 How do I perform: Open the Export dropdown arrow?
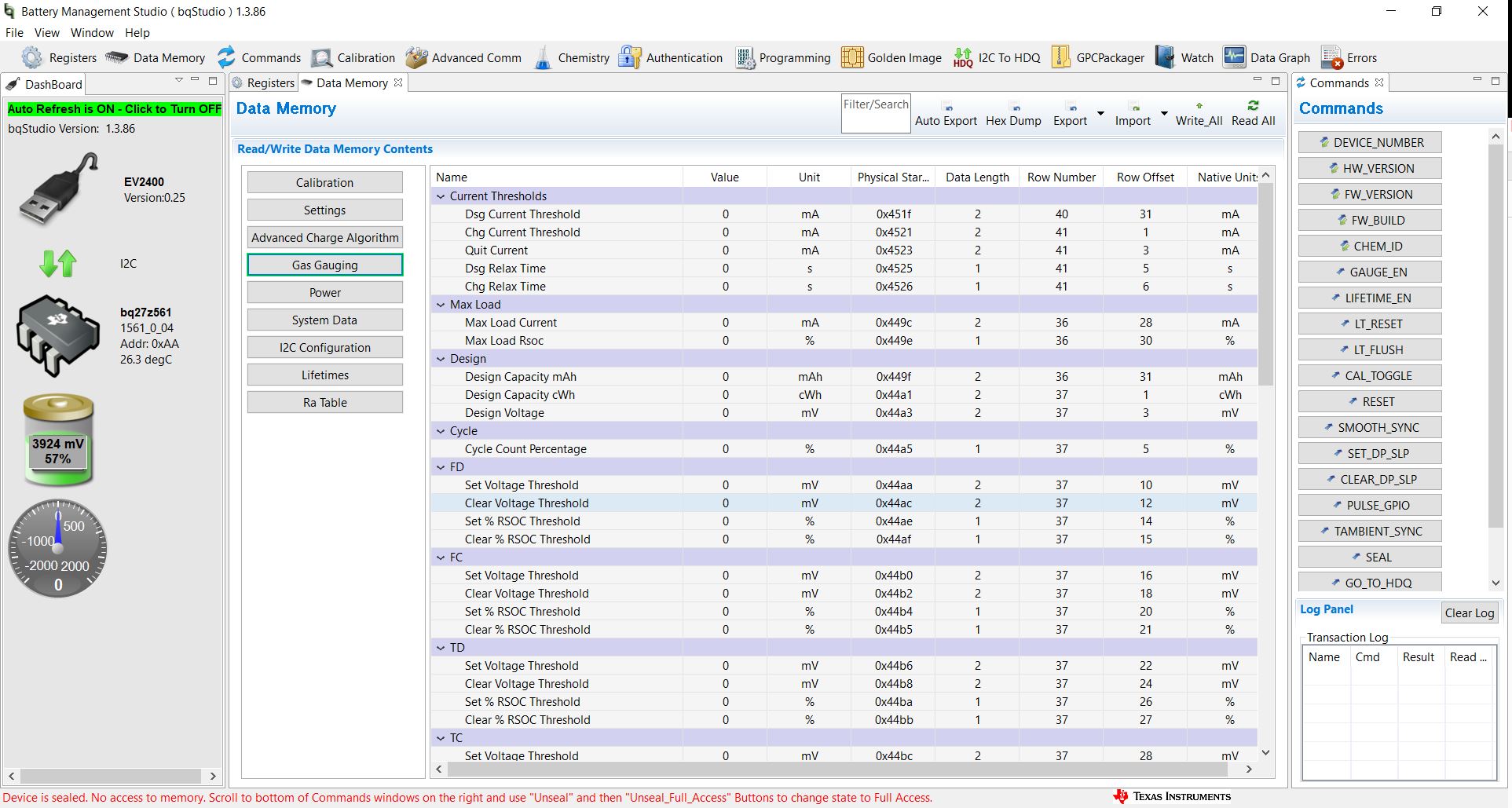[x=1100, y=114]
